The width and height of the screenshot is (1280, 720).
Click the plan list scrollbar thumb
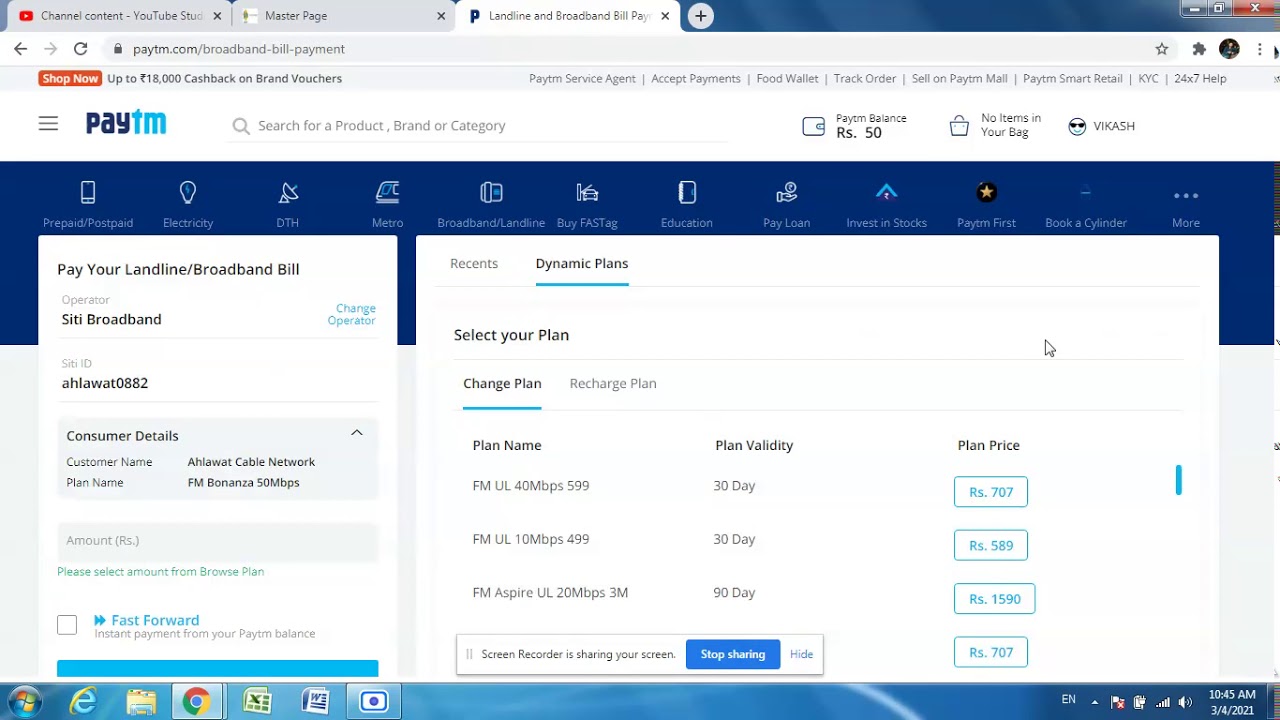[x=1179, y=480]
